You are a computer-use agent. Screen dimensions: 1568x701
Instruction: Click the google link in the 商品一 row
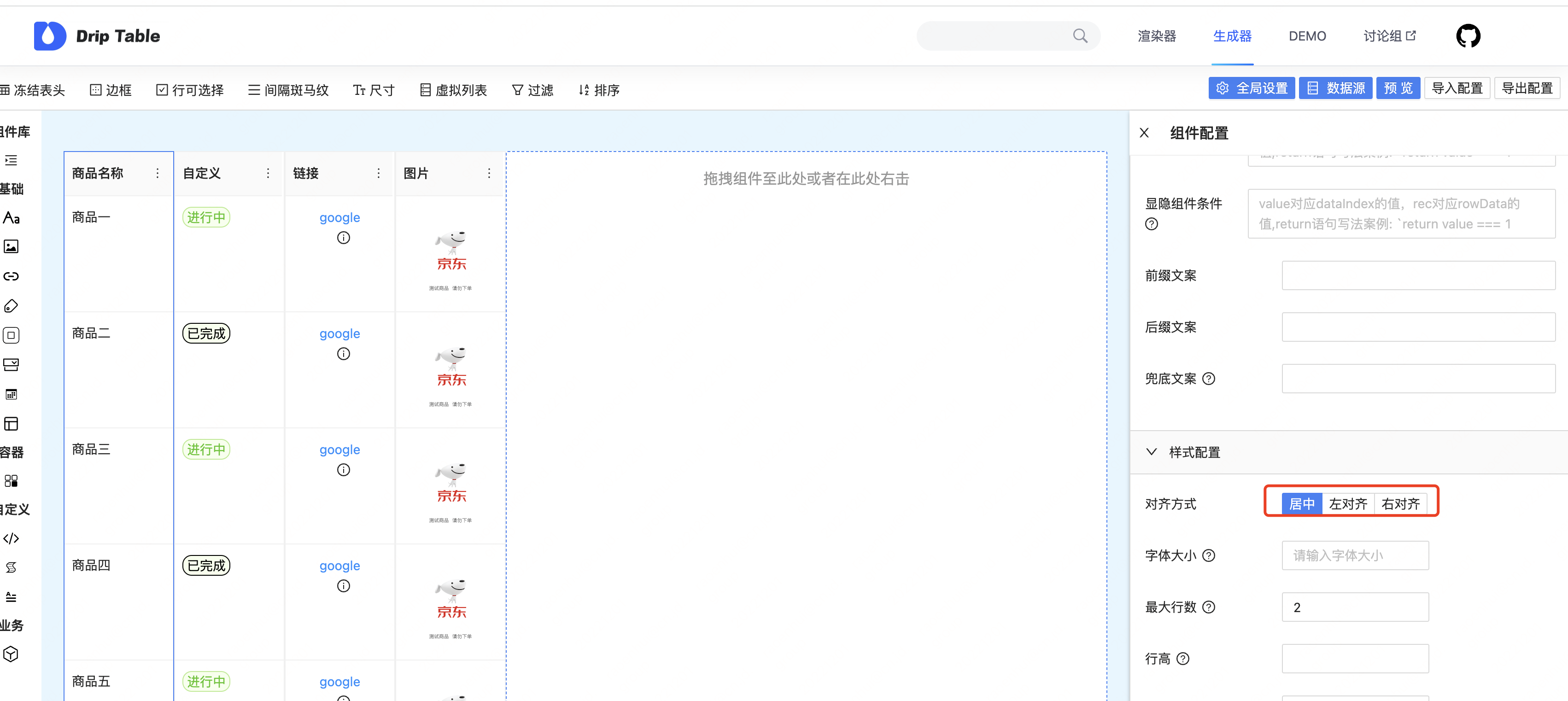pyautogui.click(x=339, y=217)
